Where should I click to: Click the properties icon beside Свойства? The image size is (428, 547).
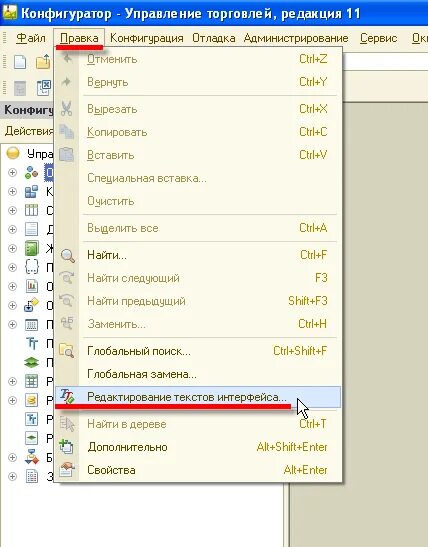pos(67,470)
